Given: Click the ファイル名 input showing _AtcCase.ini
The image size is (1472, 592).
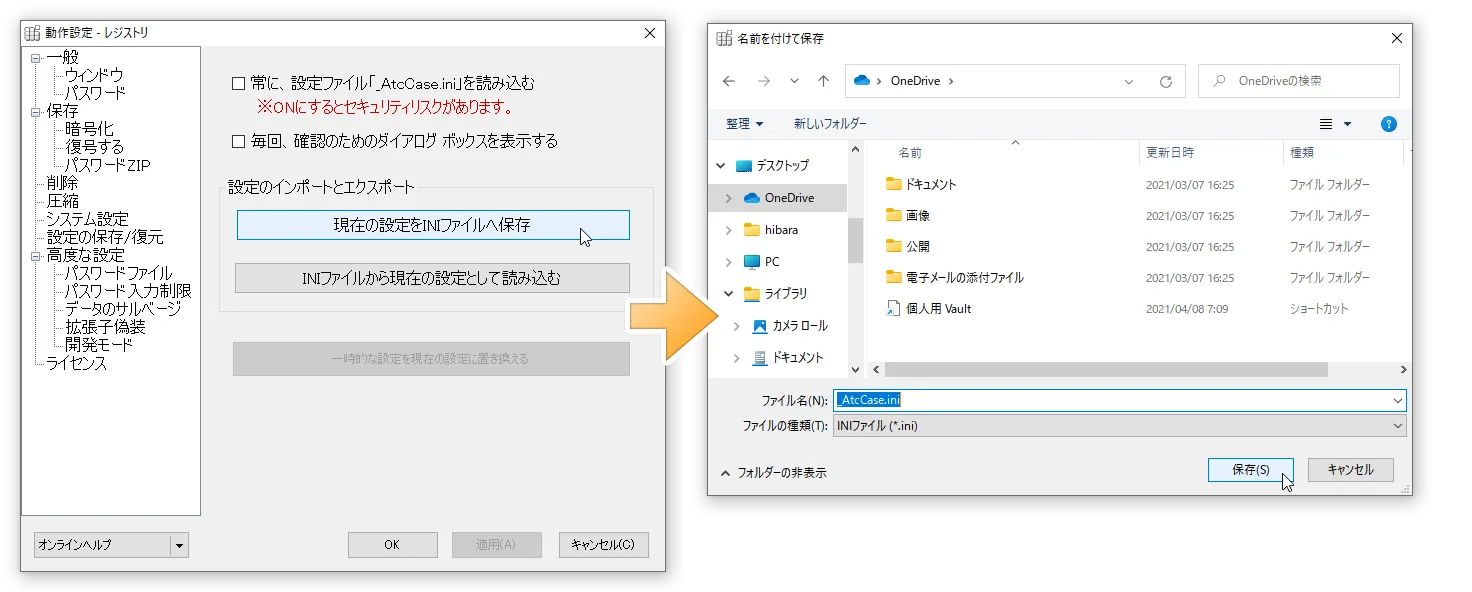Looking at the screenshot, I should coord(1000,400).
